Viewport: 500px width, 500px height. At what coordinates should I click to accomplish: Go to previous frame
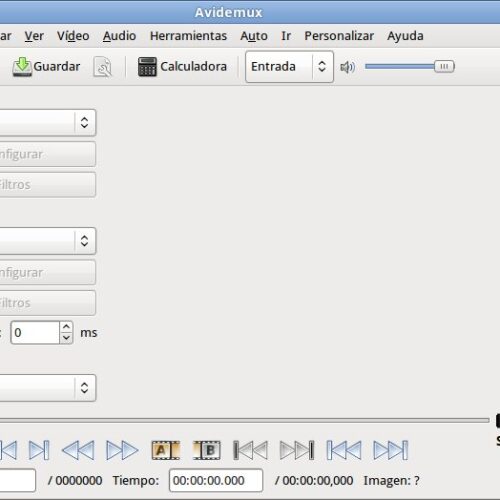(x=8, y=450)
